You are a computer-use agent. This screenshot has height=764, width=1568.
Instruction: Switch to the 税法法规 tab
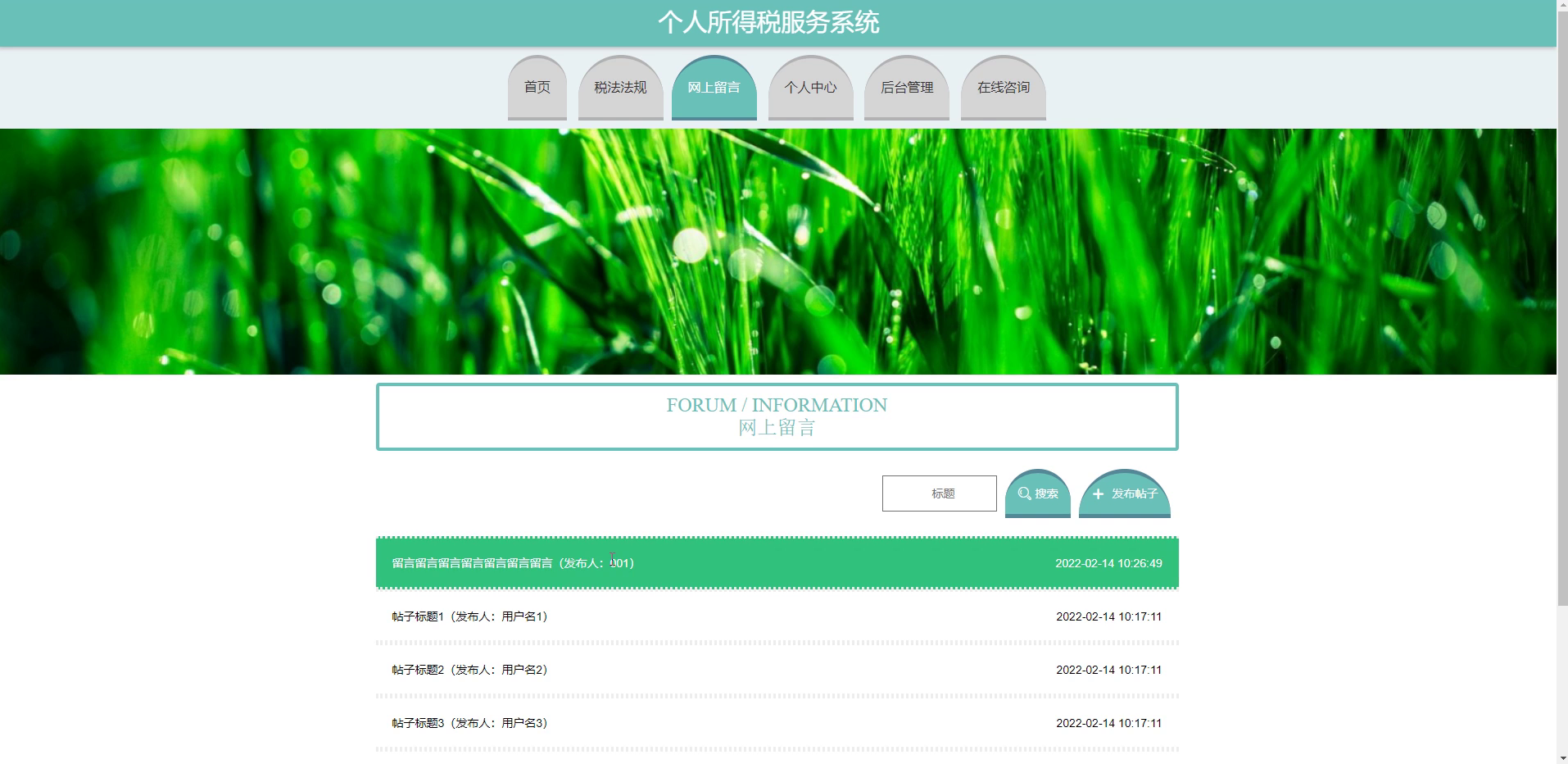click(x=620, y=88)
